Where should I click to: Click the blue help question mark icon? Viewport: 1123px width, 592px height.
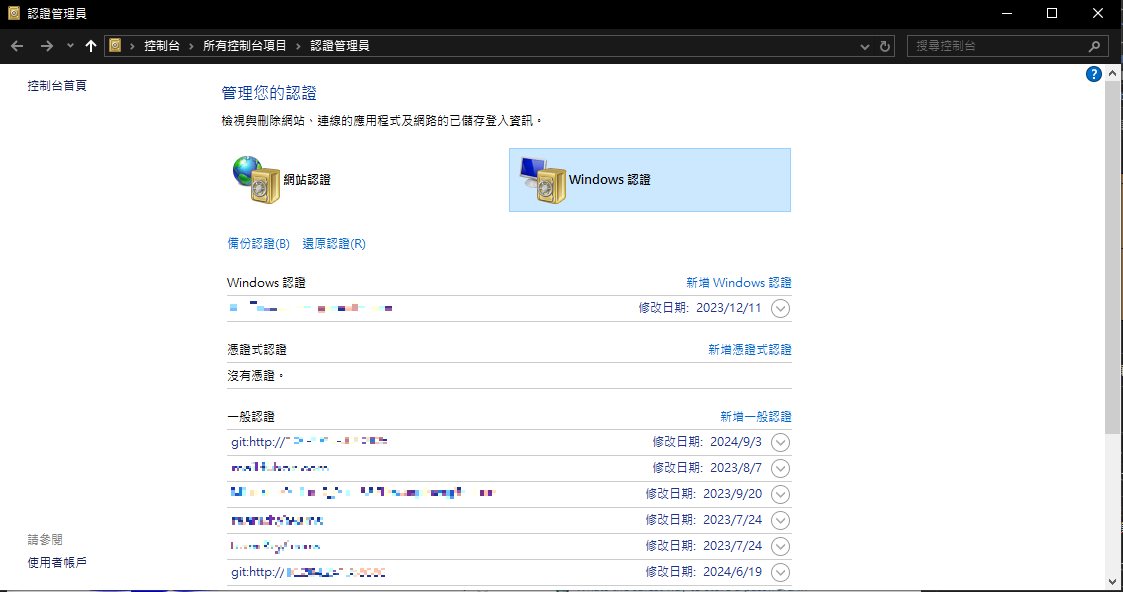tap(1093, 74)
